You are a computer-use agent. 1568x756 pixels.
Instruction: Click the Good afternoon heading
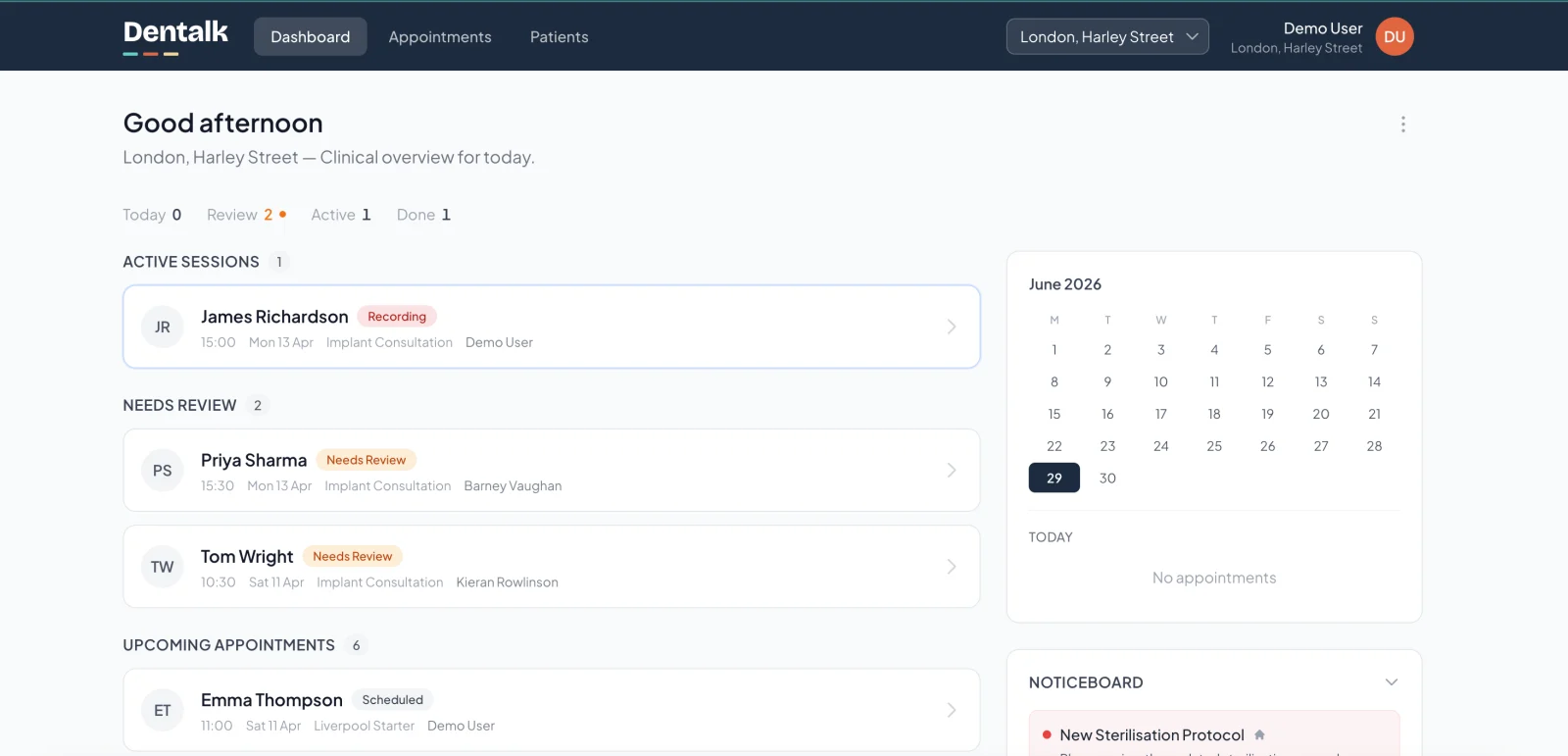(x=222, y=123)
